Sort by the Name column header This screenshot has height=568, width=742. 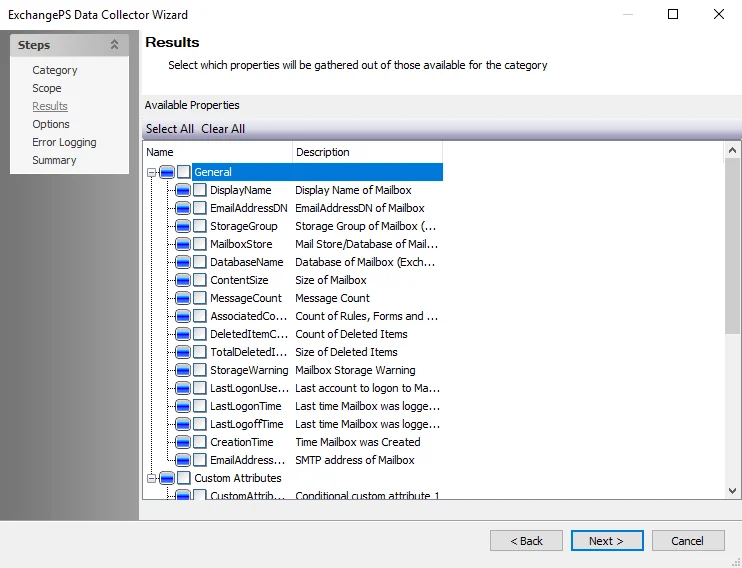click(x=218, y=152)
